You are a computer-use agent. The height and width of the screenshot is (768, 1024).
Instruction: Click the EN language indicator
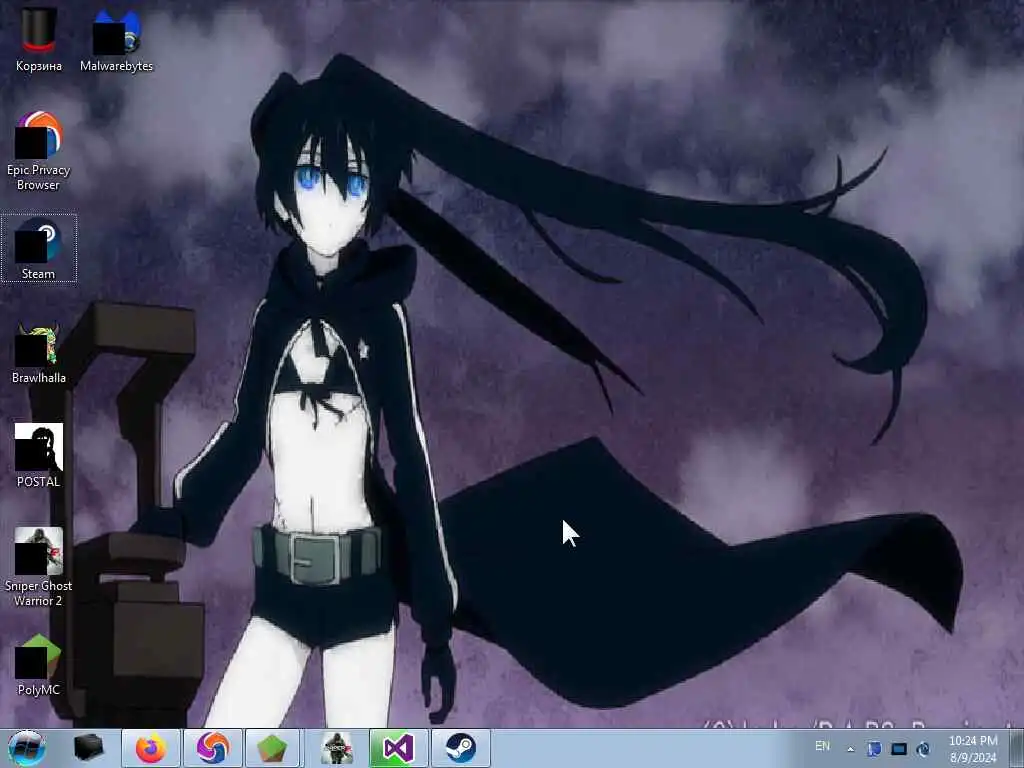[822, 746]
